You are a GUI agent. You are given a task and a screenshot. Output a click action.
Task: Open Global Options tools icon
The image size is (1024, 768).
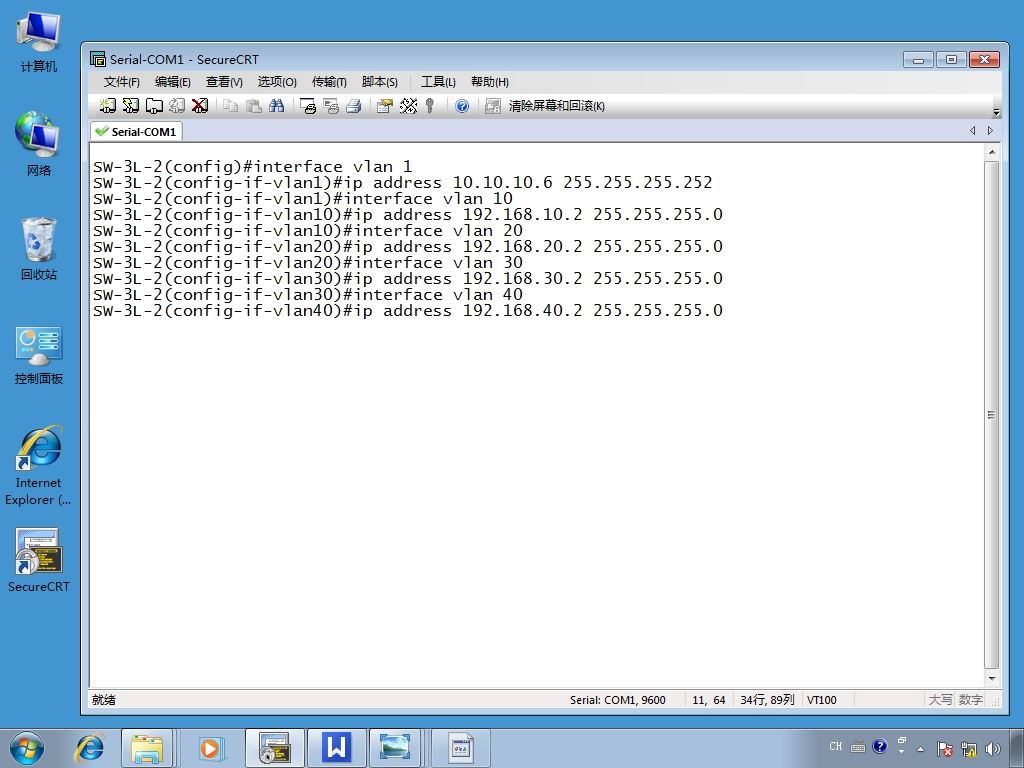pyautogui.click(x=408, y=105)
